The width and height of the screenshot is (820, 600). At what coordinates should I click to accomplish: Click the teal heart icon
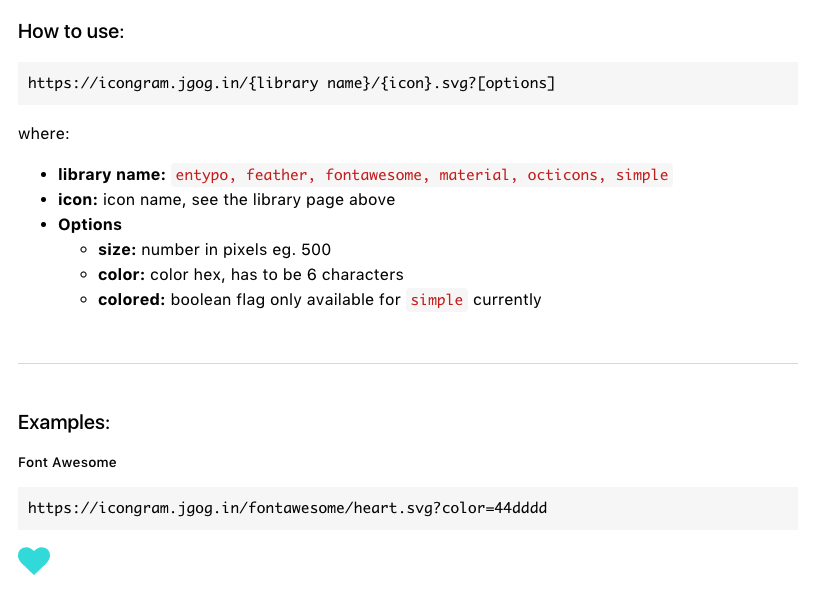point(34,561)
